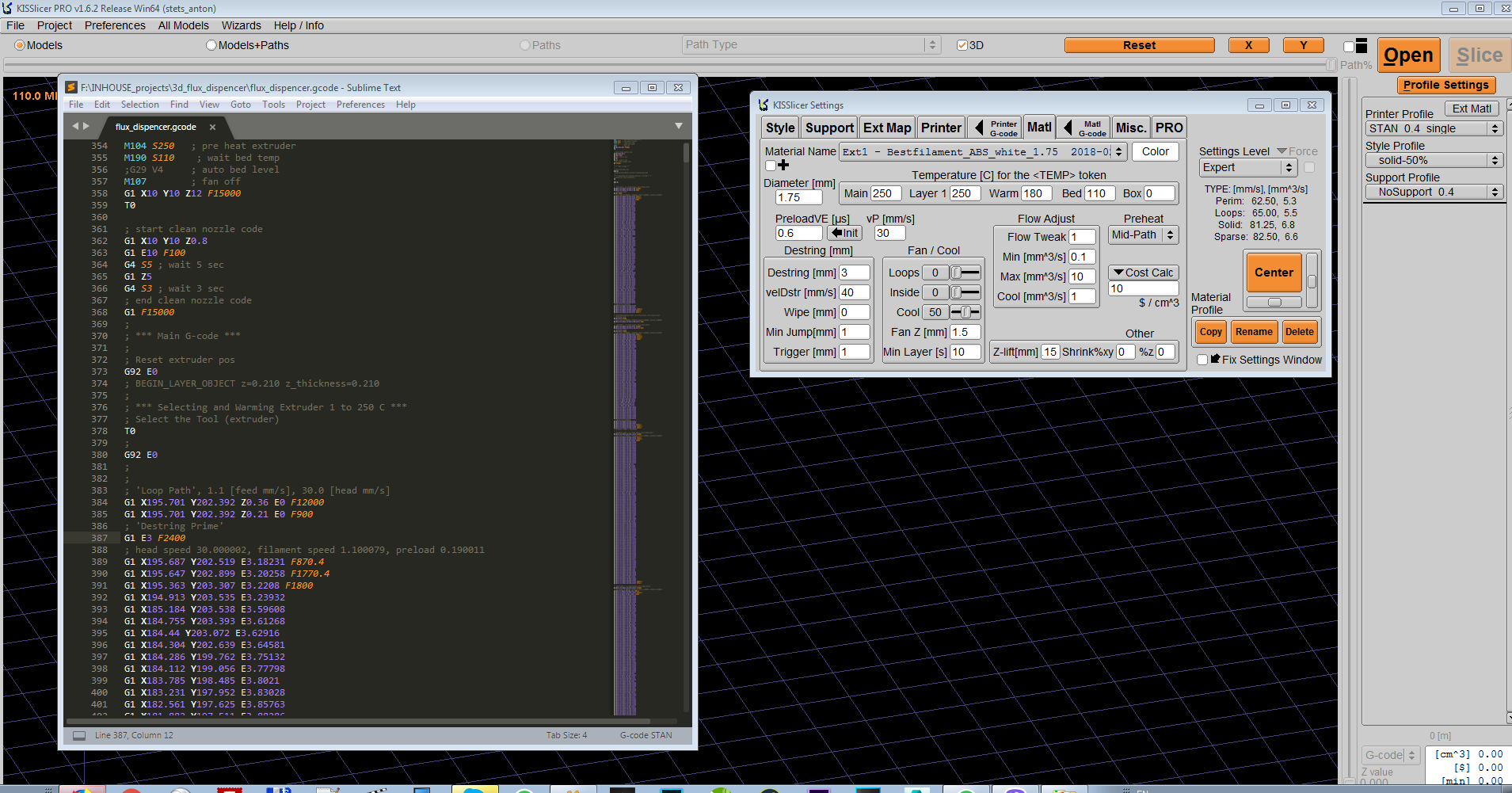The width and height of the screenshot is (1512, 793).
Task: Open the Matl G-code arrow tab
Action: [x=1084, y=128]
